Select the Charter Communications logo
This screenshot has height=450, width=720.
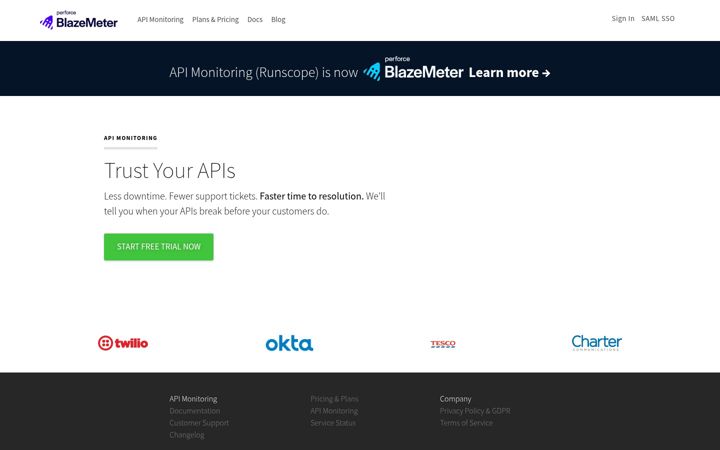tap(596, 343)
